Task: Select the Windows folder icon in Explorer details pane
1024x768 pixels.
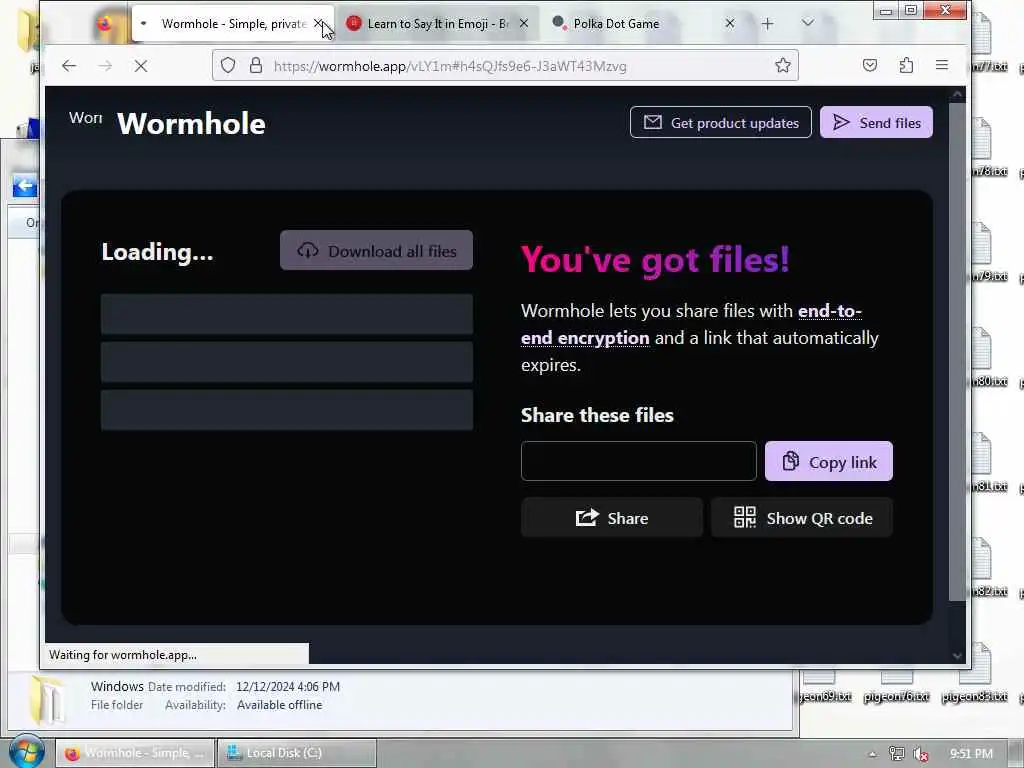Action: pyautogui.click(x=48, y=699)
